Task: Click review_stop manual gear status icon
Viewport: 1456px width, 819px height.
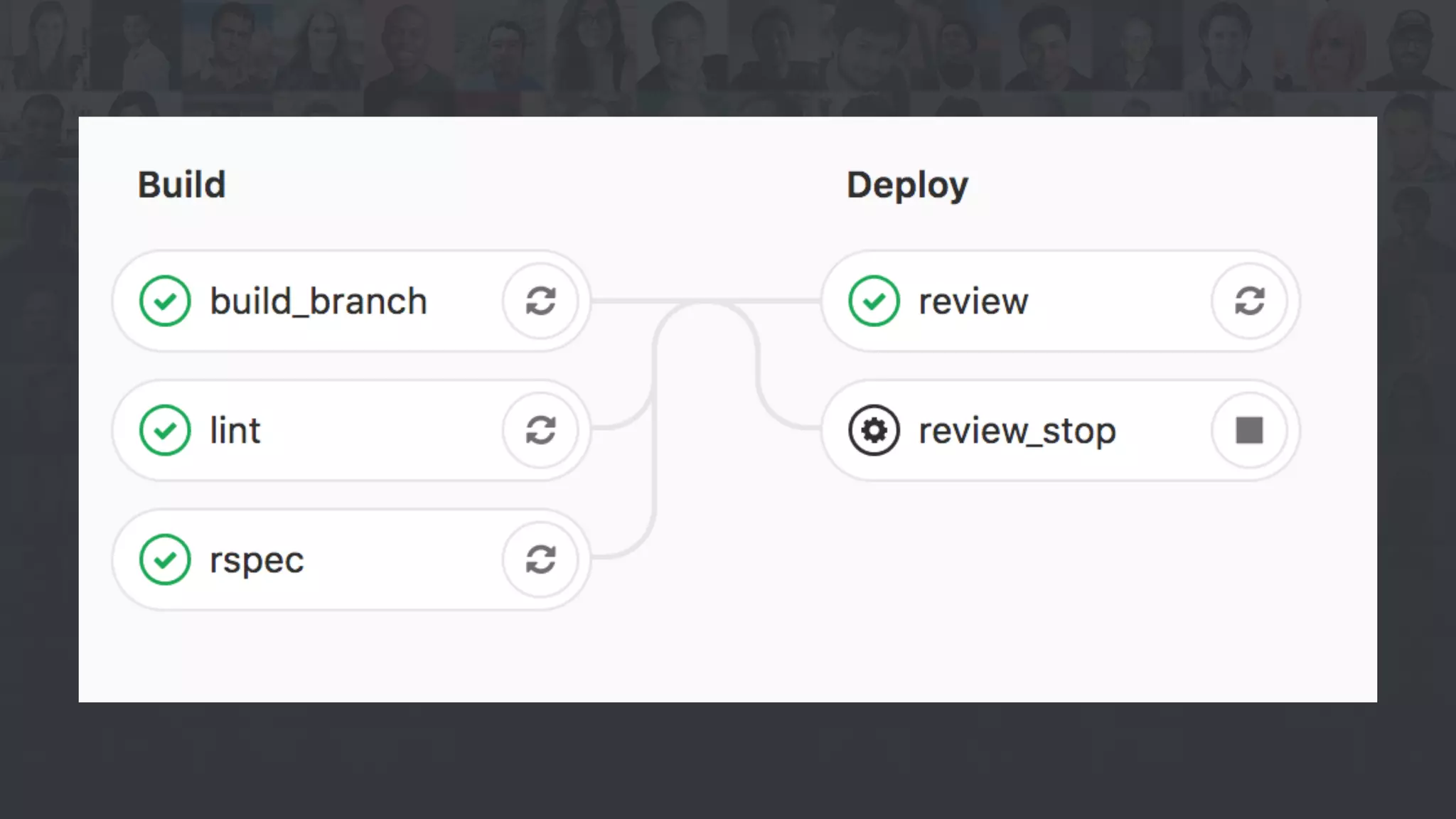Action: pyautogui.click(x=874, y=430)
